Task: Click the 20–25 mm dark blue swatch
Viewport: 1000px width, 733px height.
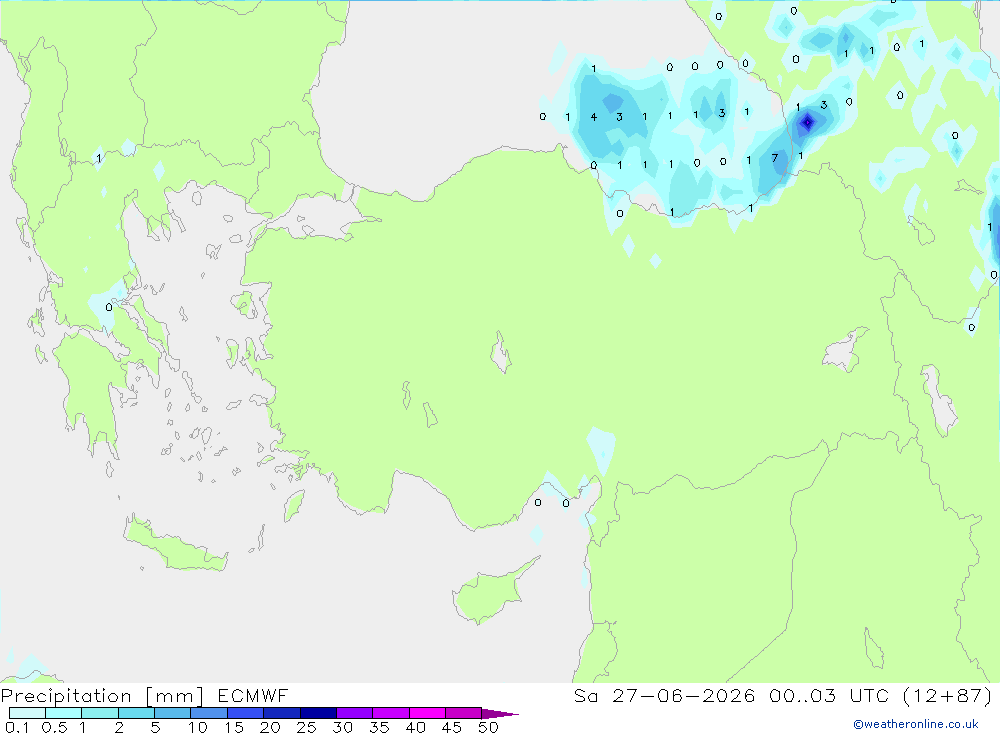Action: click(x=282, y=713)
